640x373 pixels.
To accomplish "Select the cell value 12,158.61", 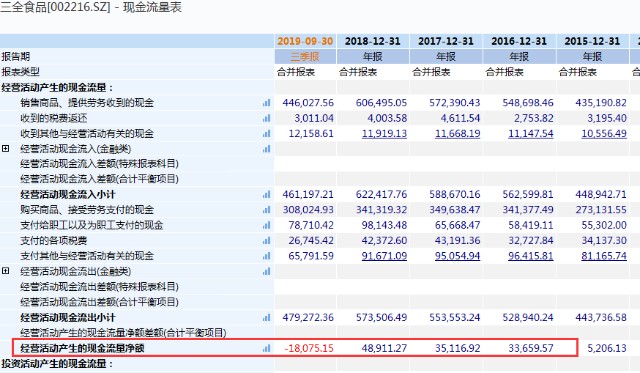I will 311,134.
